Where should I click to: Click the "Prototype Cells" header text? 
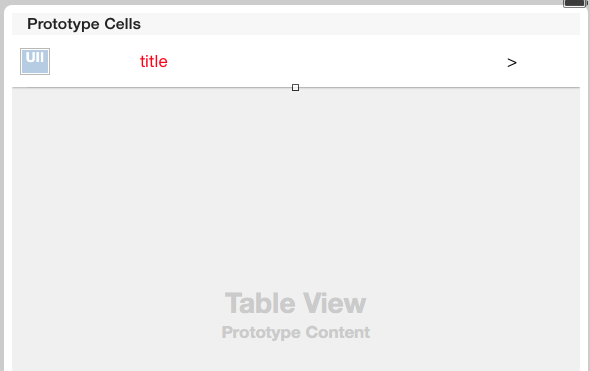(x=84, y=24)
